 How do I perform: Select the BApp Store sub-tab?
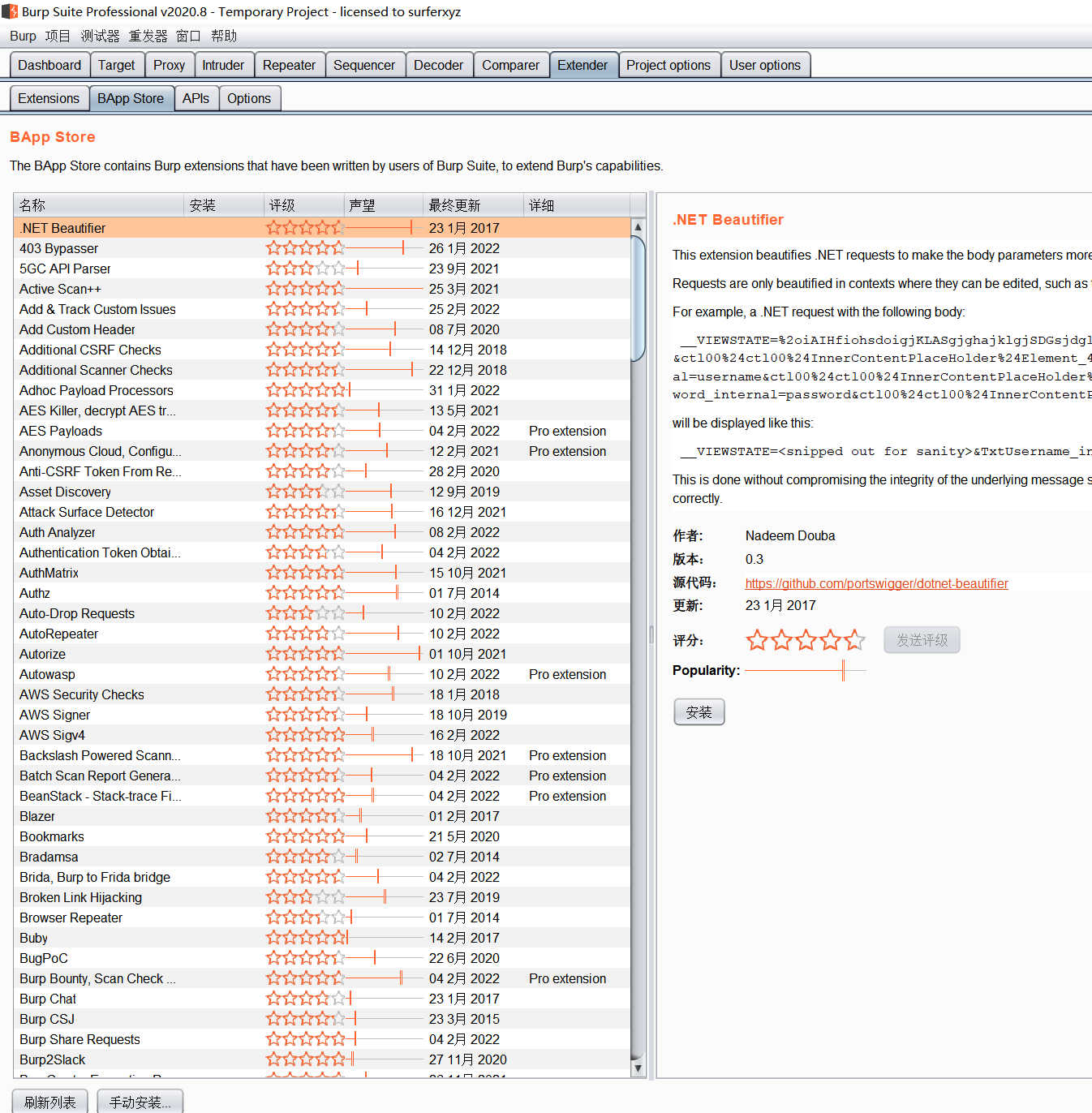(131, 98)
